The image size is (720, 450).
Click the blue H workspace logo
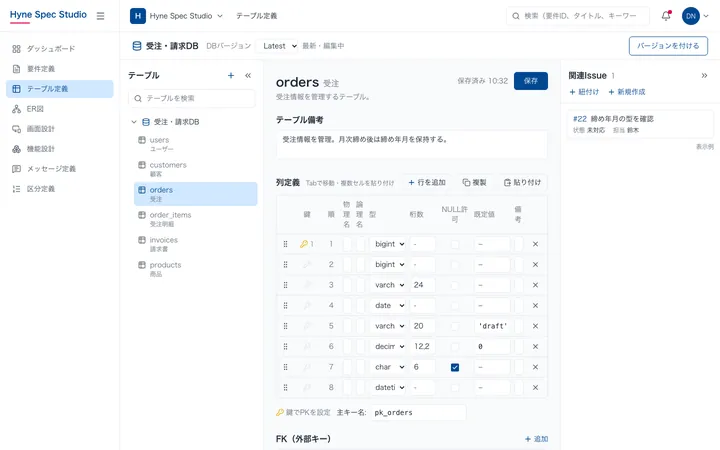(x=138, y=16)
